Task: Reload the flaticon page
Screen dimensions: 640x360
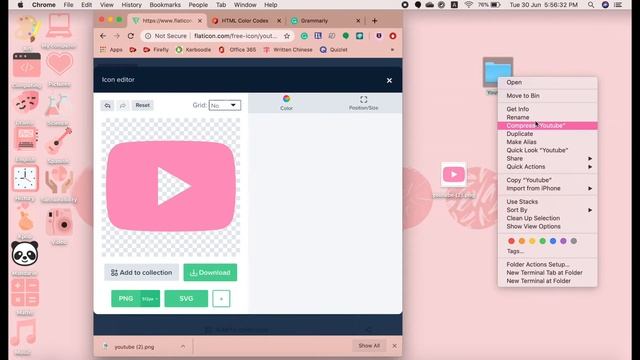Action: [131, 36]
